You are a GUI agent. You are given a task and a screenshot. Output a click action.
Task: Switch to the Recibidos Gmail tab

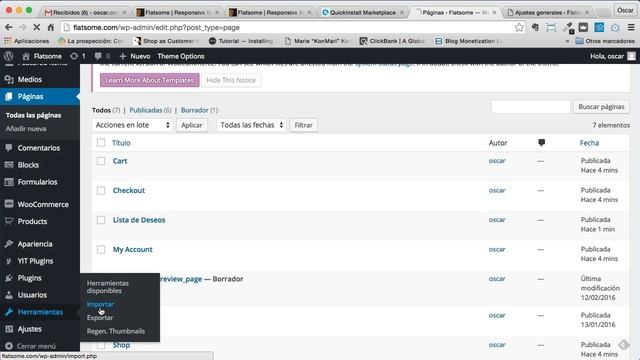86,13
